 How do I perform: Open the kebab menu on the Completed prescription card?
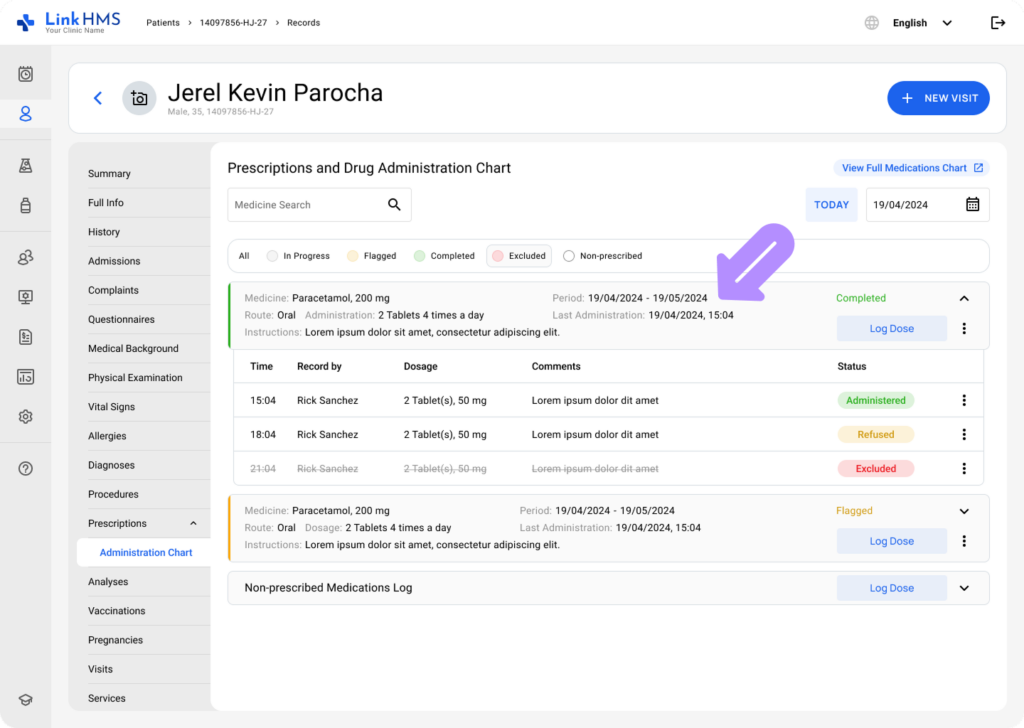tap(964, 328)
